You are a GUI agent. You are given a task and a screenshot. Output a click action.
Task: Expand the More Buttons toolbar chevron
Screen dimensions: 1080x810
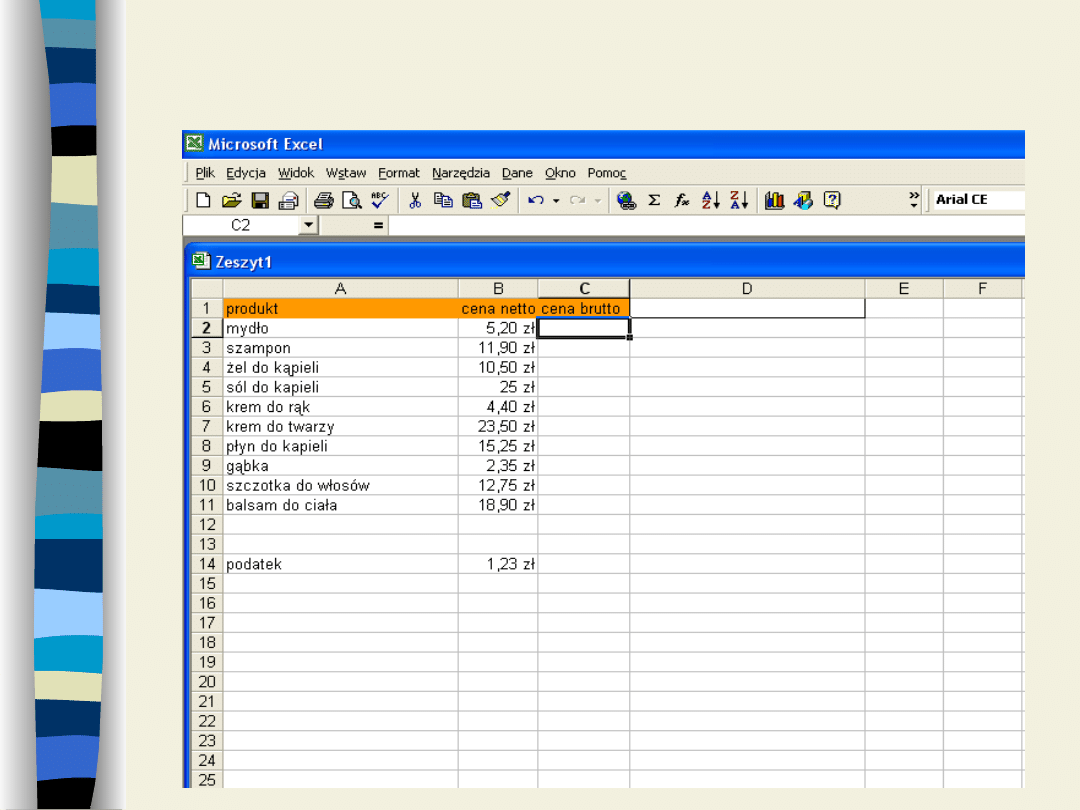click(x=914, y=200)
